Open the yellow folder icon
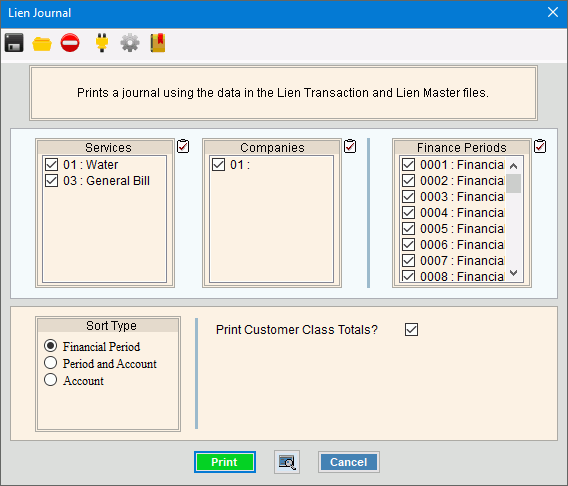 click(x=42, y=43)
